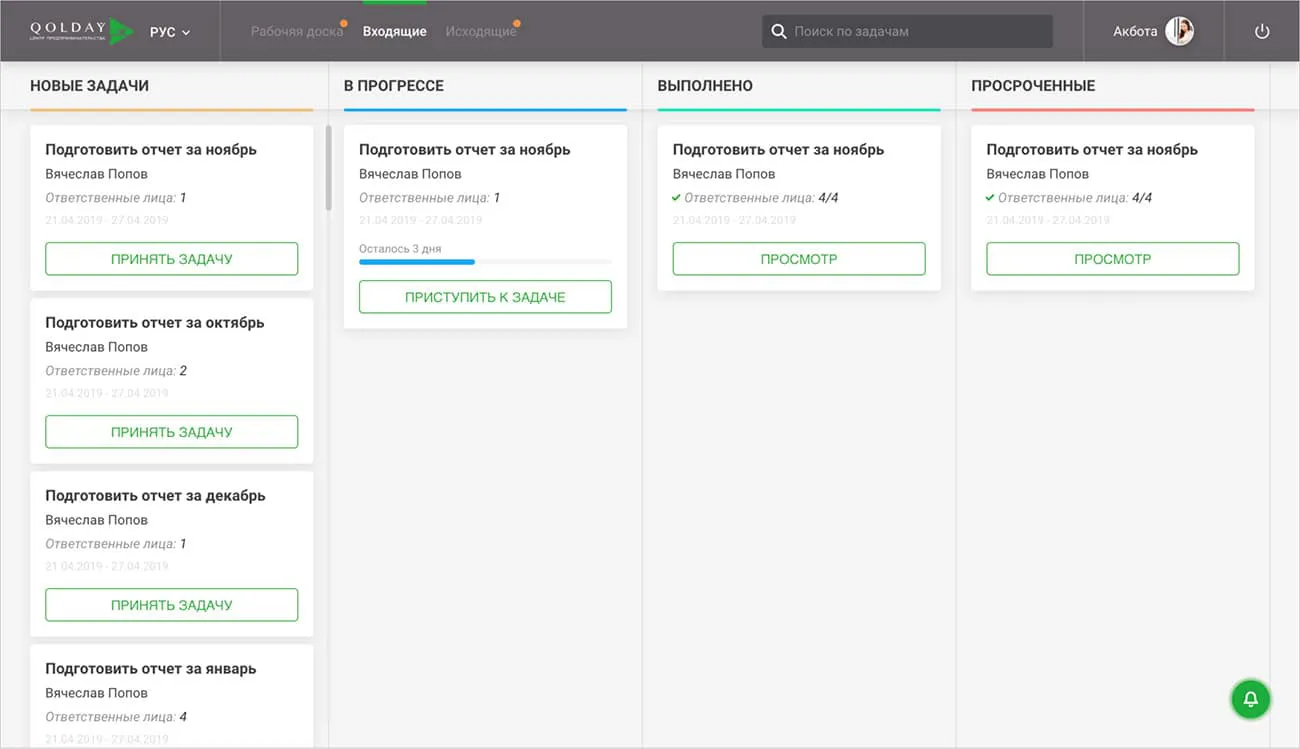This screenshot has width=1300, height=749.
Task: Click green checkmark in overdue task card
Action: point(990,198)
